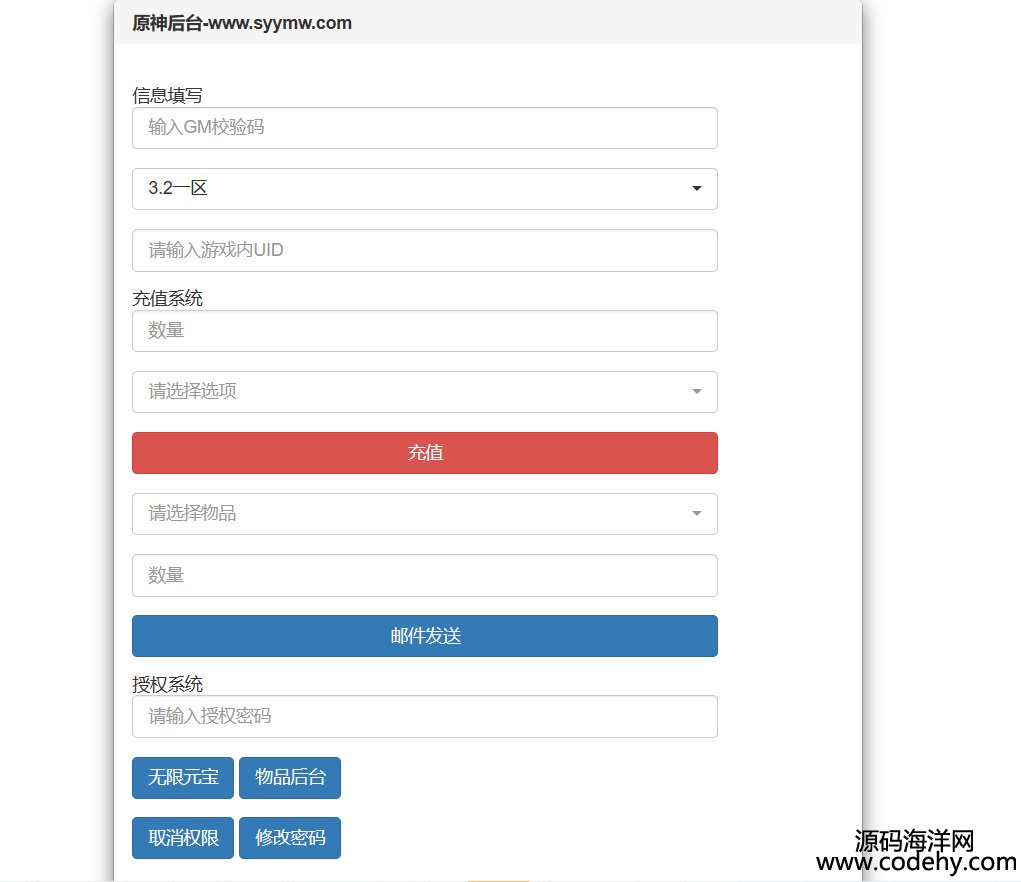The width and height of the screenshot is (1021, 882).
Task: Click the red 充值 button
Action: tap(425, 453)
